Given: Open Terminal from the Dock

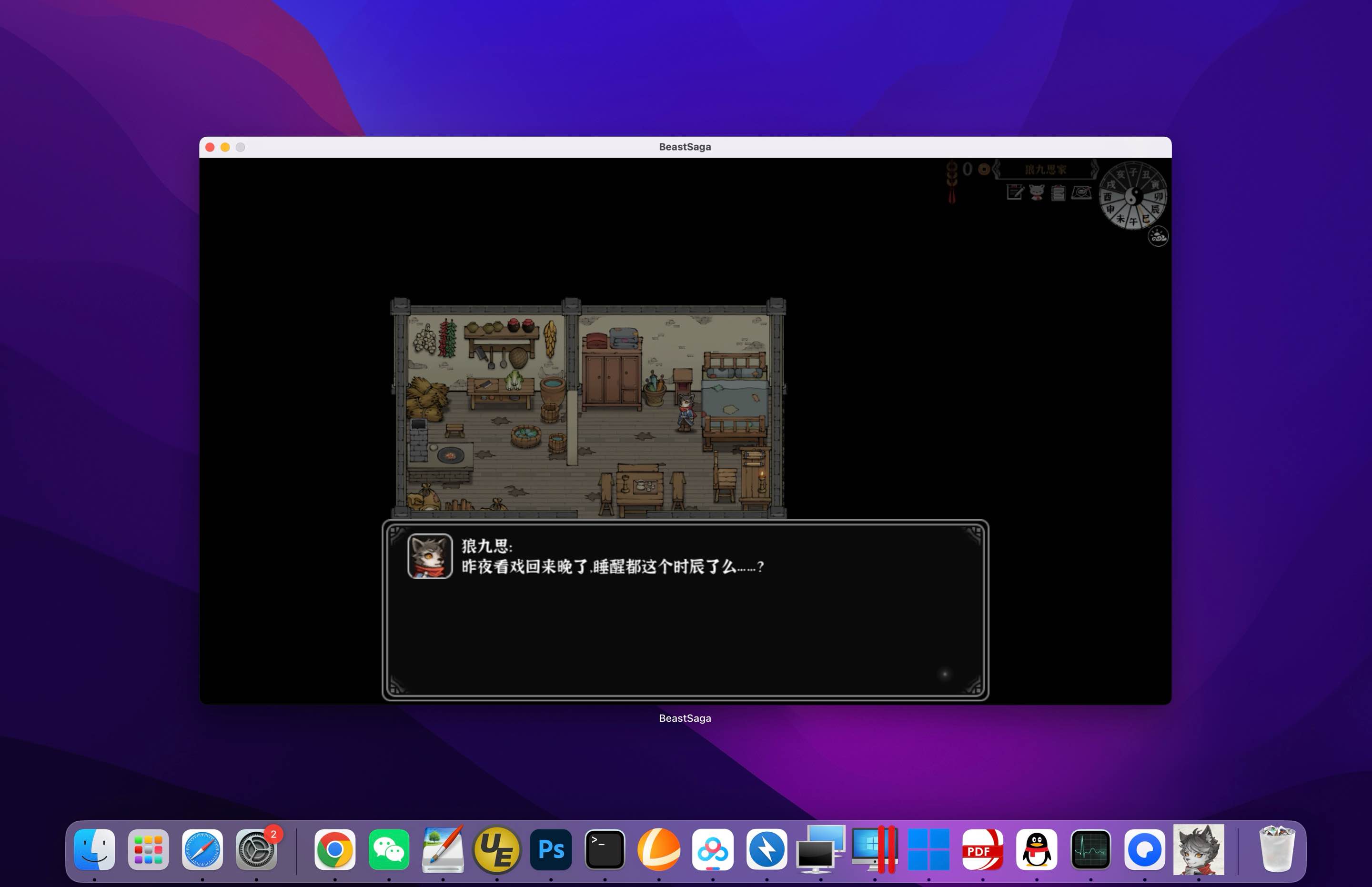Looking at the screenshot, I should tap(605, 849).
